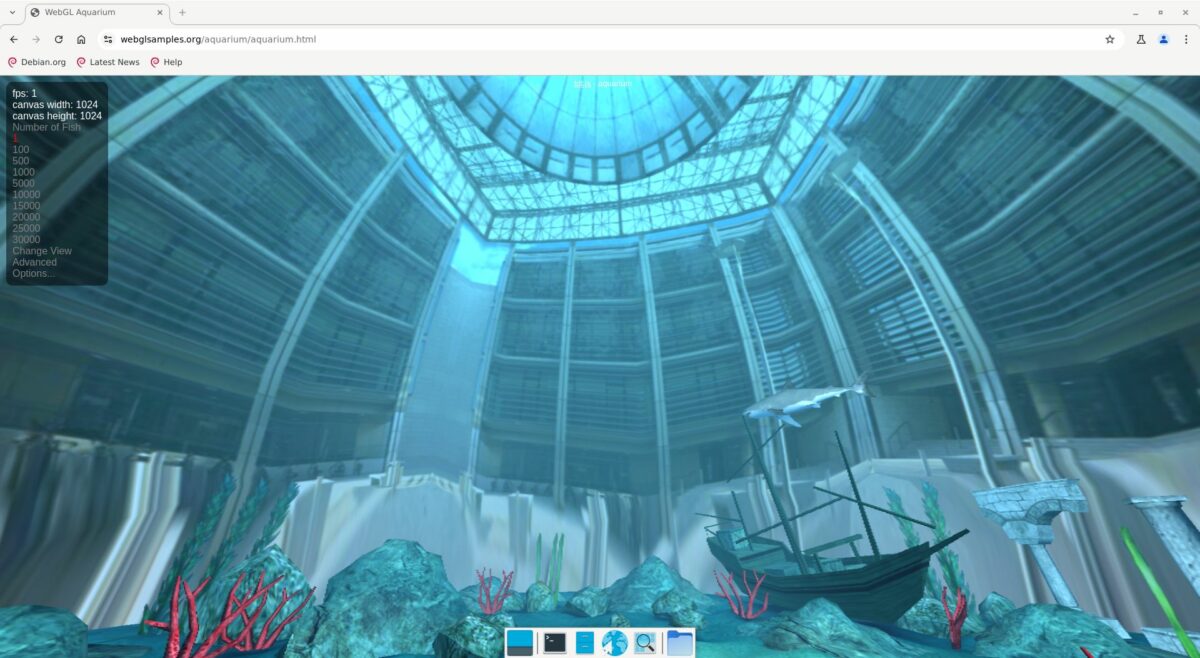This screenshot has width=1200, height=658.
Task: Open the Chrome profile avatar
Action: tap(1163, 39)
